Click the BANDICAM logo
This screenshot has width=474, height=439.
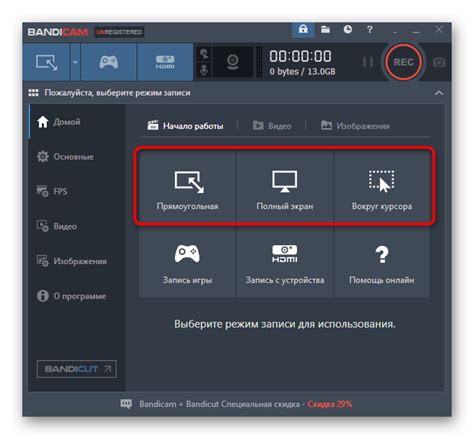pos(58,32)
